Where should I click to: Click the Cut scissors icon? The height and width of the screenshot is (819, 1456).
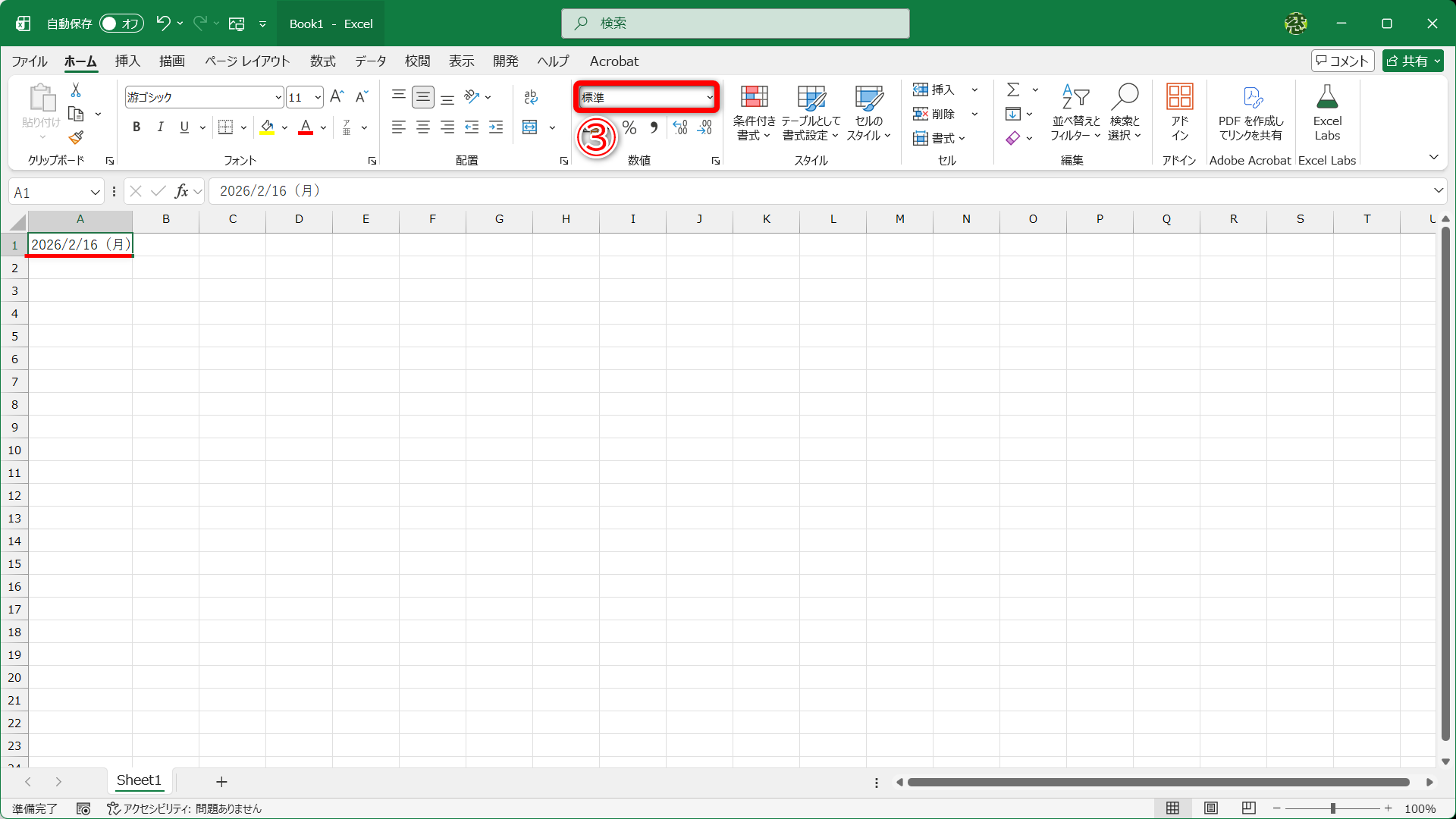(76, 90)
